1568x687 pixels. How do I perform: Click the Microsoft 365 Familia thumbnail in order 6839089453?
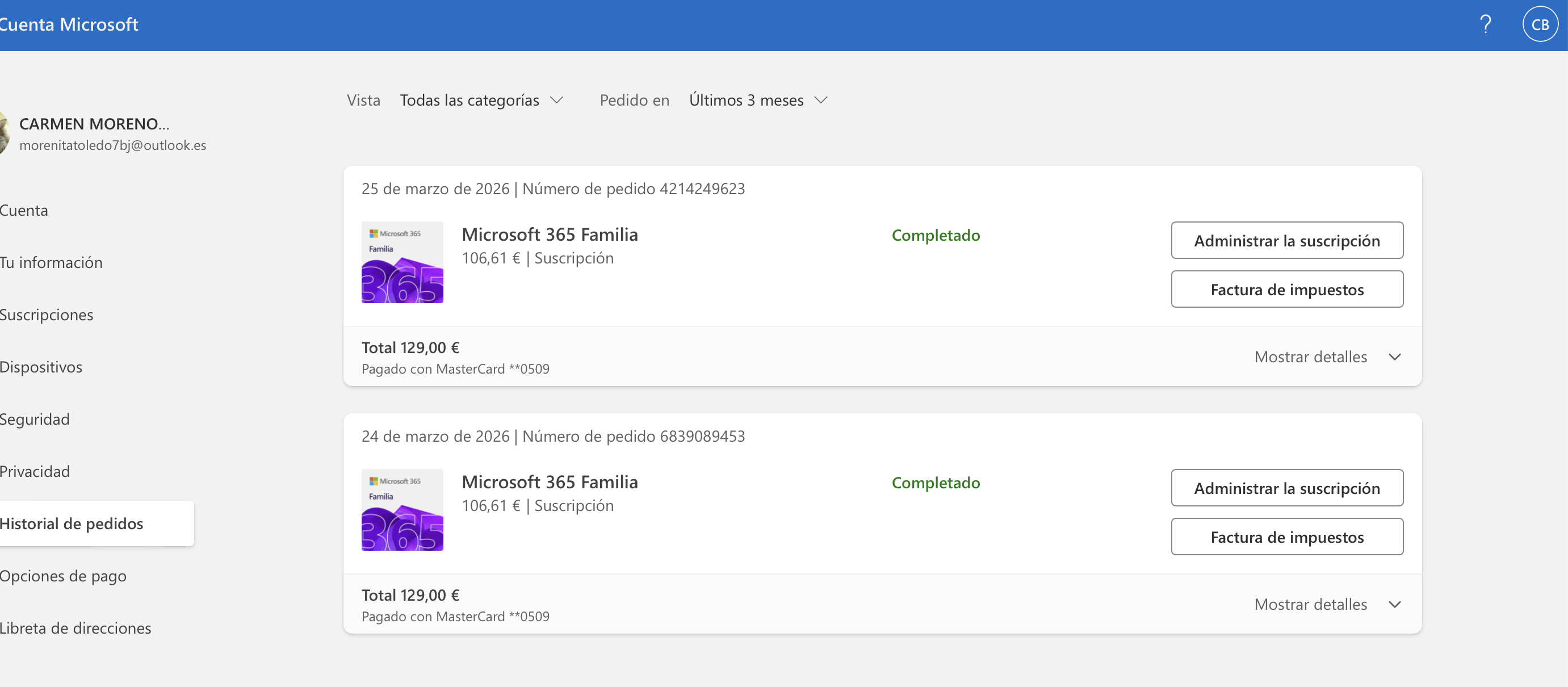coord(403,510)
